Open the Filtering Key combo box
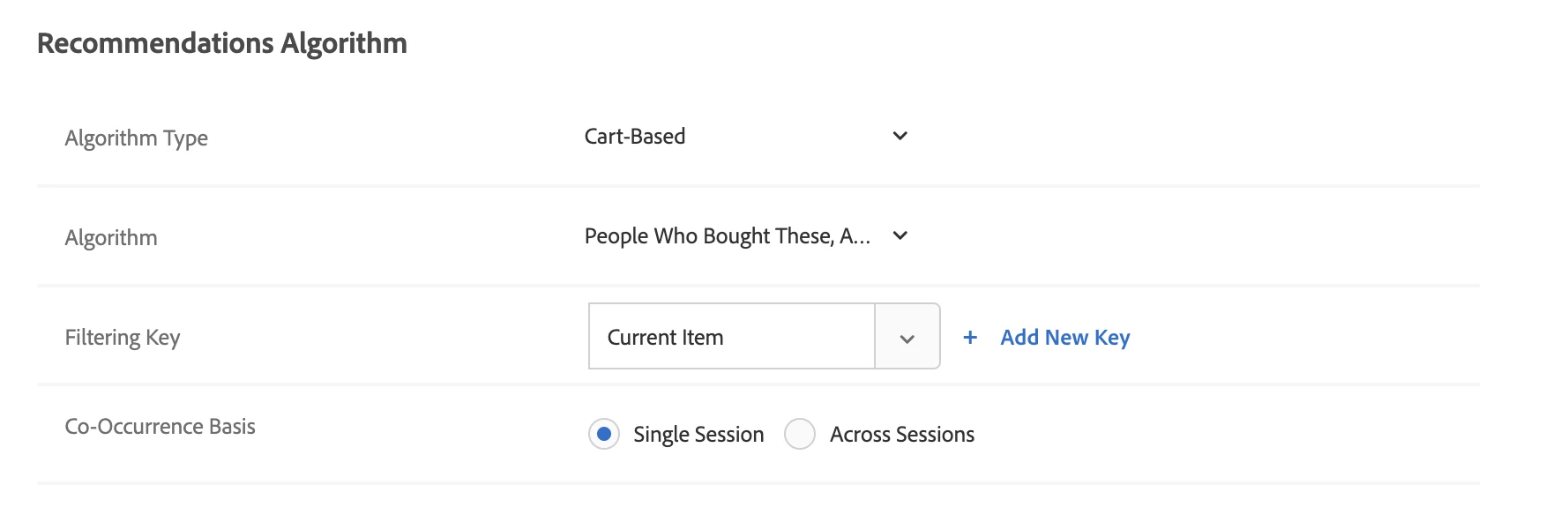 [x=764, y=337]
